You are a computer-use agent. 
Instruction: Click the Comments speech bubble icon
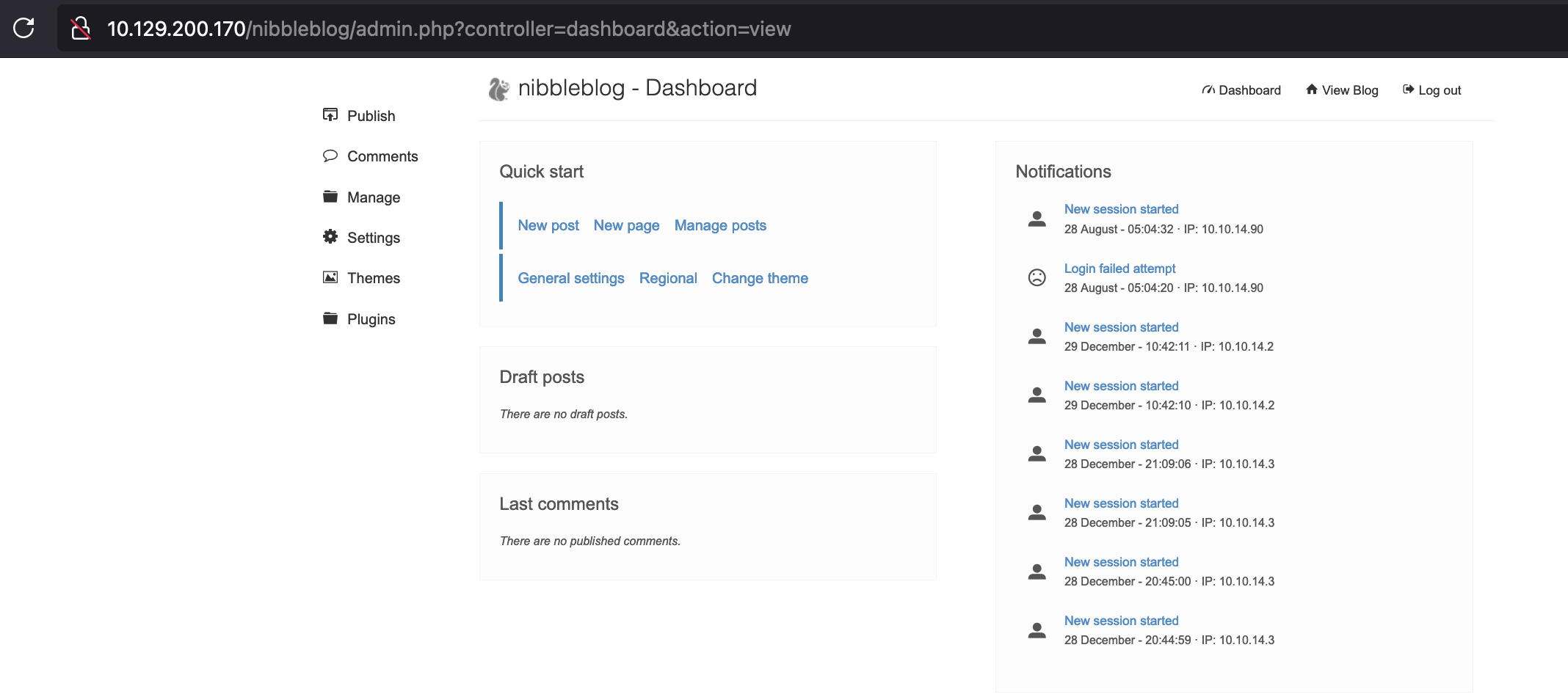[330, 156]
